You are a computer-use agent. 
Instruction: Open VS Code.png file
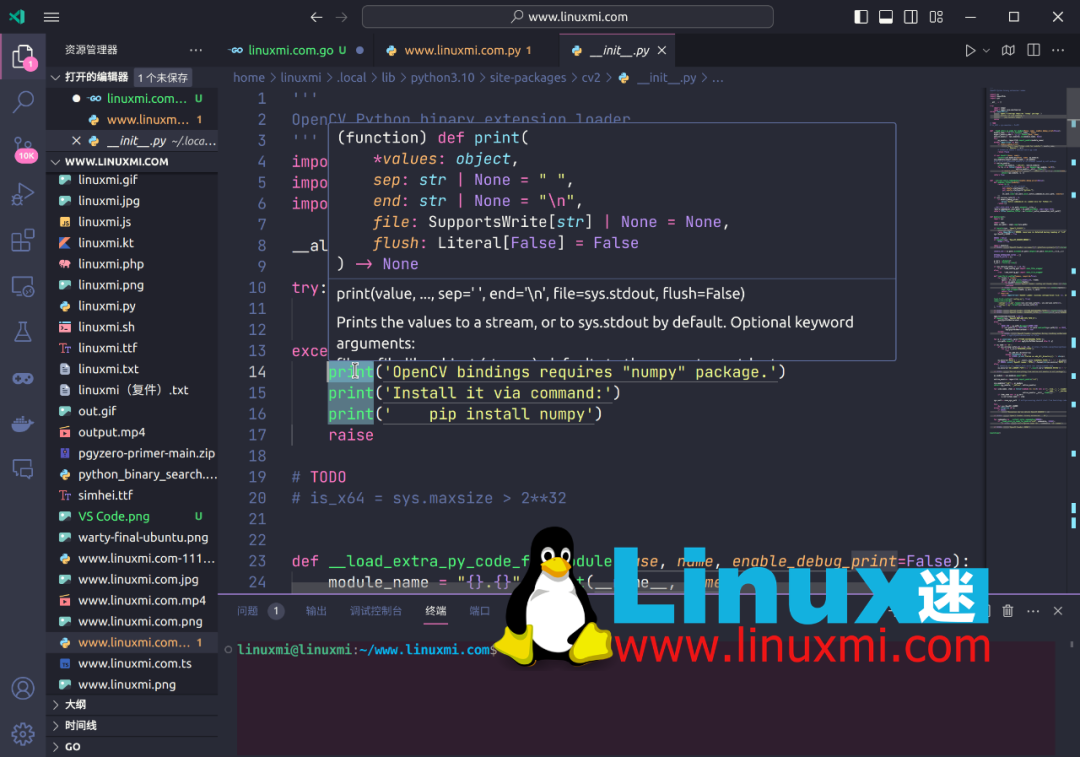(x=132, y=516)
